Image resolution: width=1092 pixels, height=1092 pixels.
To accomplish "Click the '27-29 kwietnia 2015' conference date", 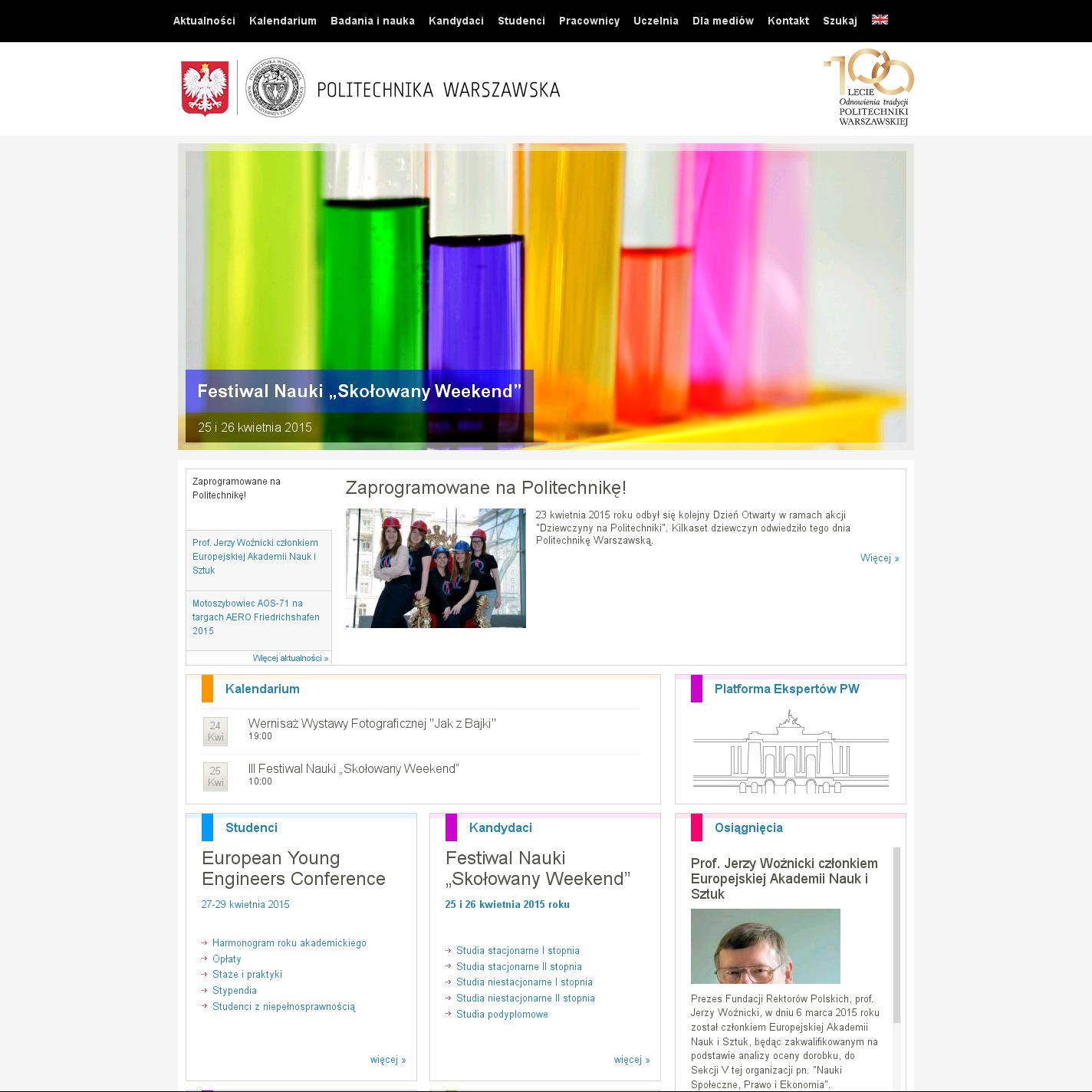I will [245, 905].
